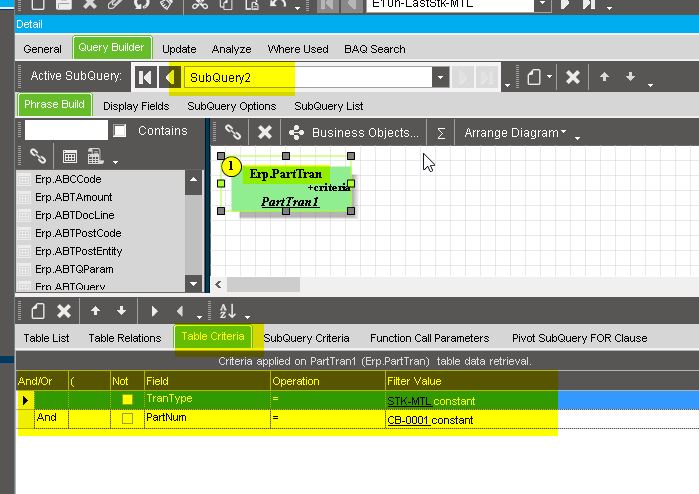
Task: Select Erp.ABTAmount in the table list
Action: (x=74, y=197)
